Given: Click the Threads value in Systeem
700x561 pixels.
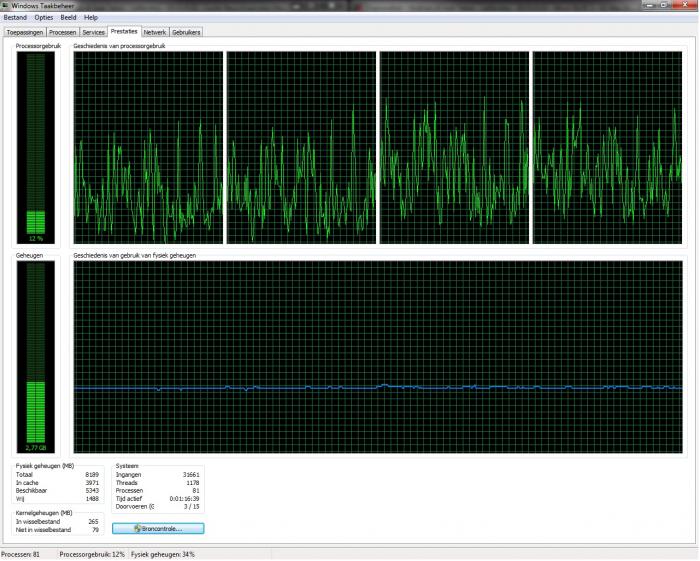Looking at the screenshot, I should tap(190, 482).
